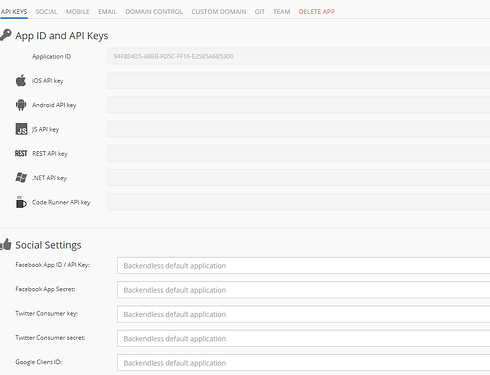Click the '.NET API key' label
The image size is (490, 375).
[49, 178]
